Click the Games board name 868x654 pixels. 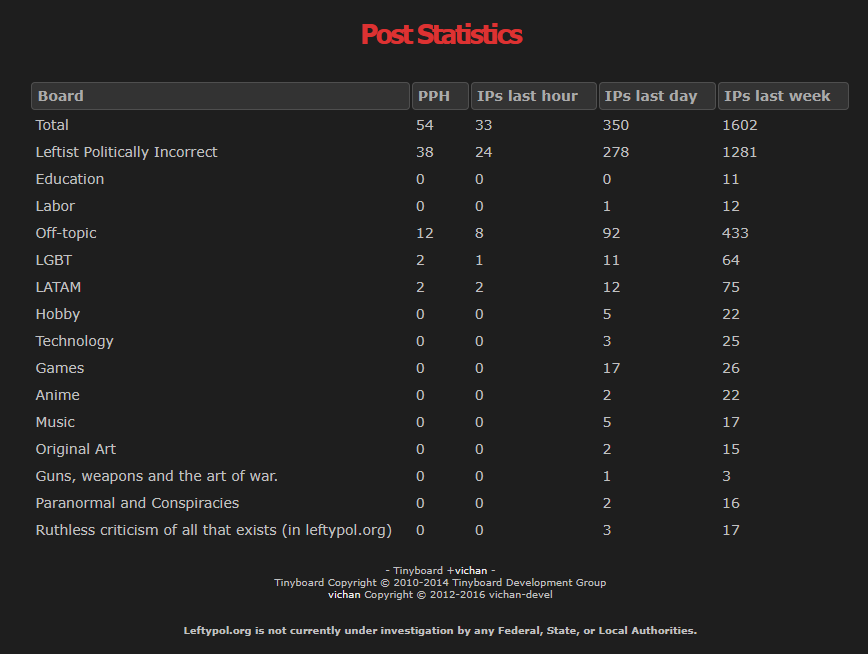pyautogui.click(x=60, y=368)
